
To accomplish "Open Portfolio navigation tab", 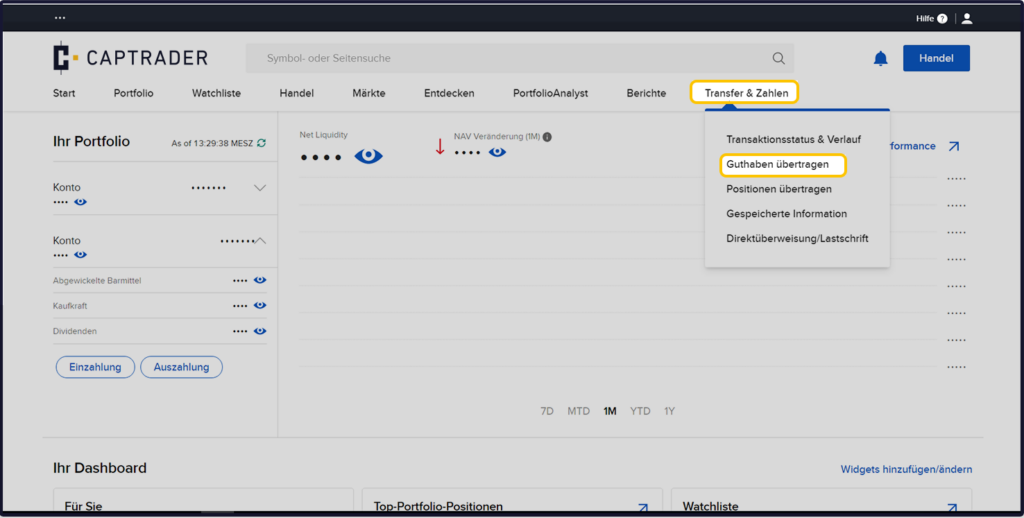I will tap(133, 93).
